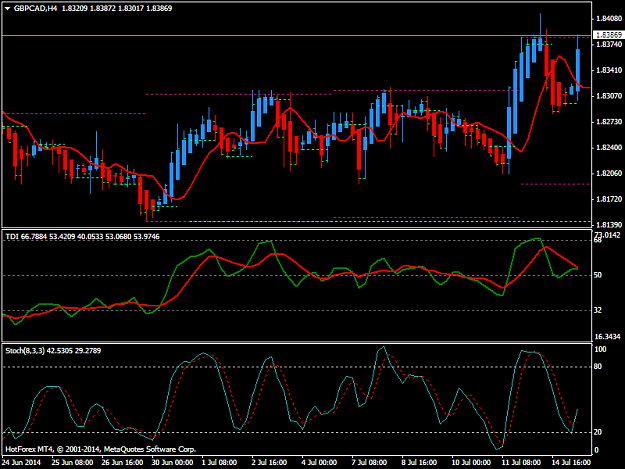Click the 1.81390 price scale value

click(x=609, y=225)
